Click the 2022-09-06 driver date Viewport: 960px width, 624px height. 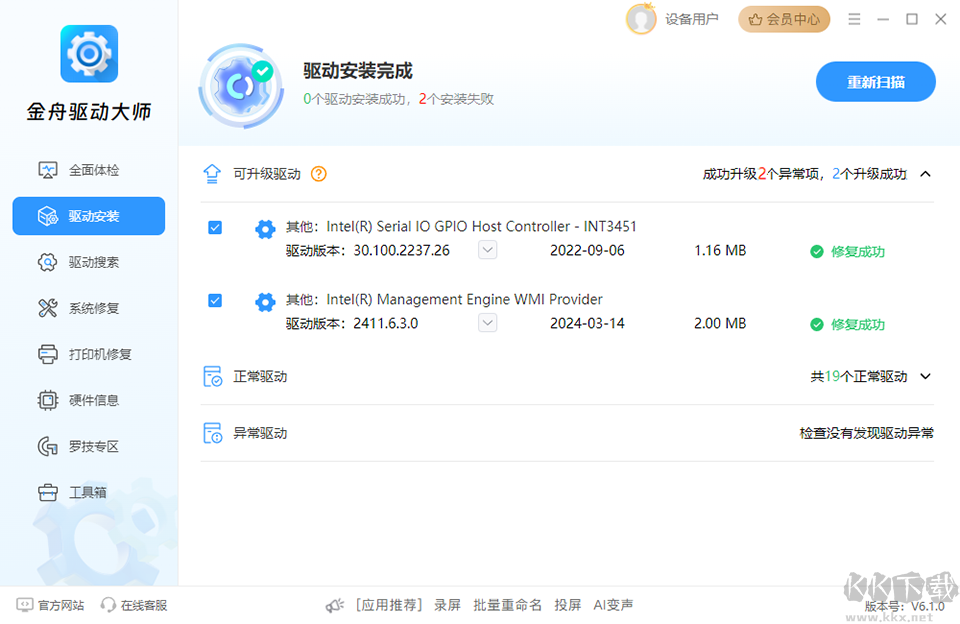(587, 250)
